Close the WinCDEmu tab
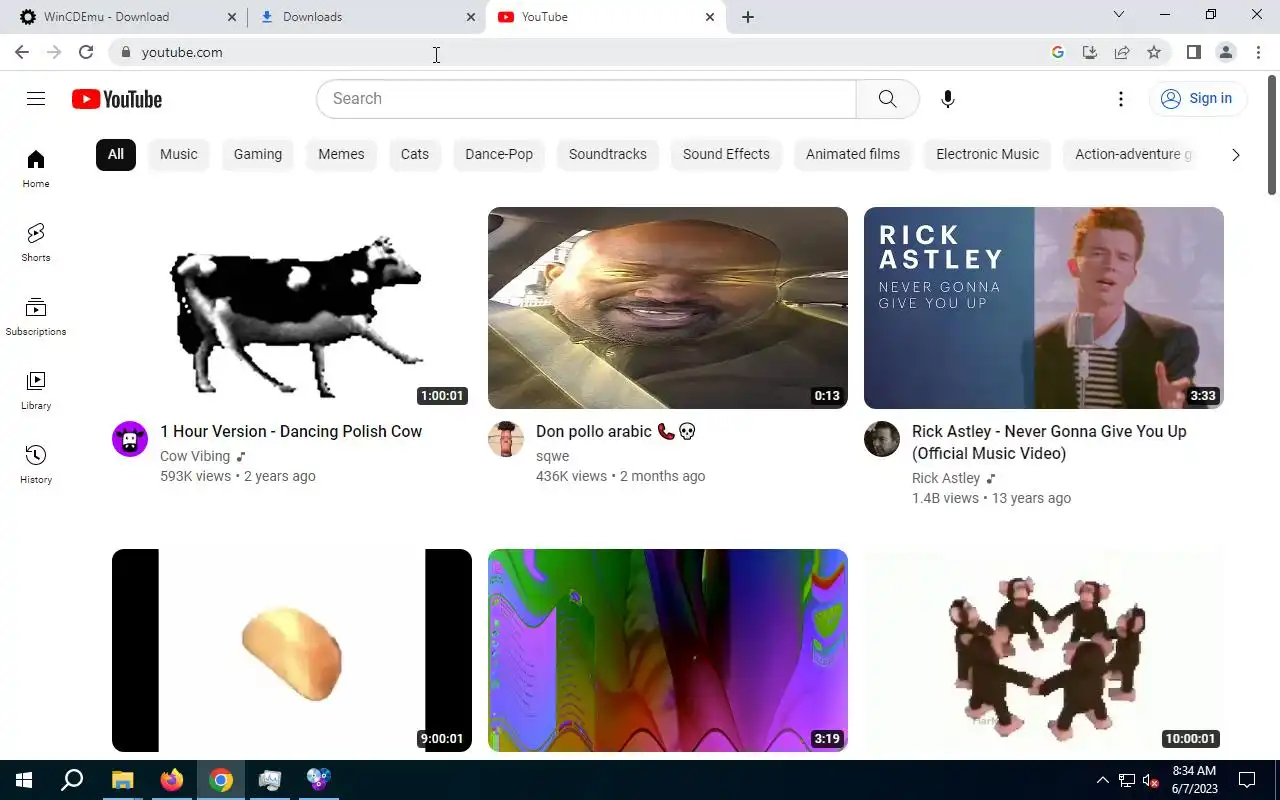 tap(232, 17)
